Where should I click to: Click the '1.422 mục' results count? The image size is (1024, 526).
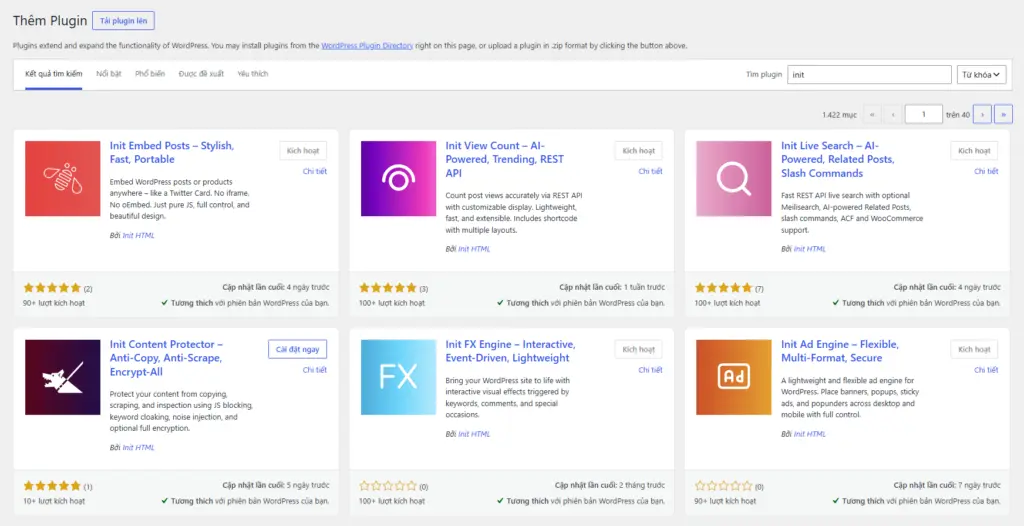coord(839,115)
